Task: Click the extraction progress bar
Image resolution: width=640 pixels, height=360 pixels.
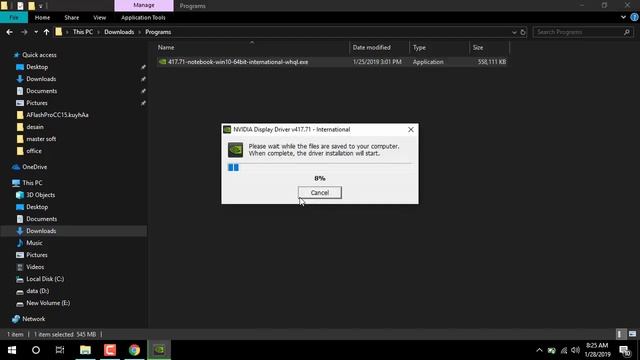Action: [320, 167]
